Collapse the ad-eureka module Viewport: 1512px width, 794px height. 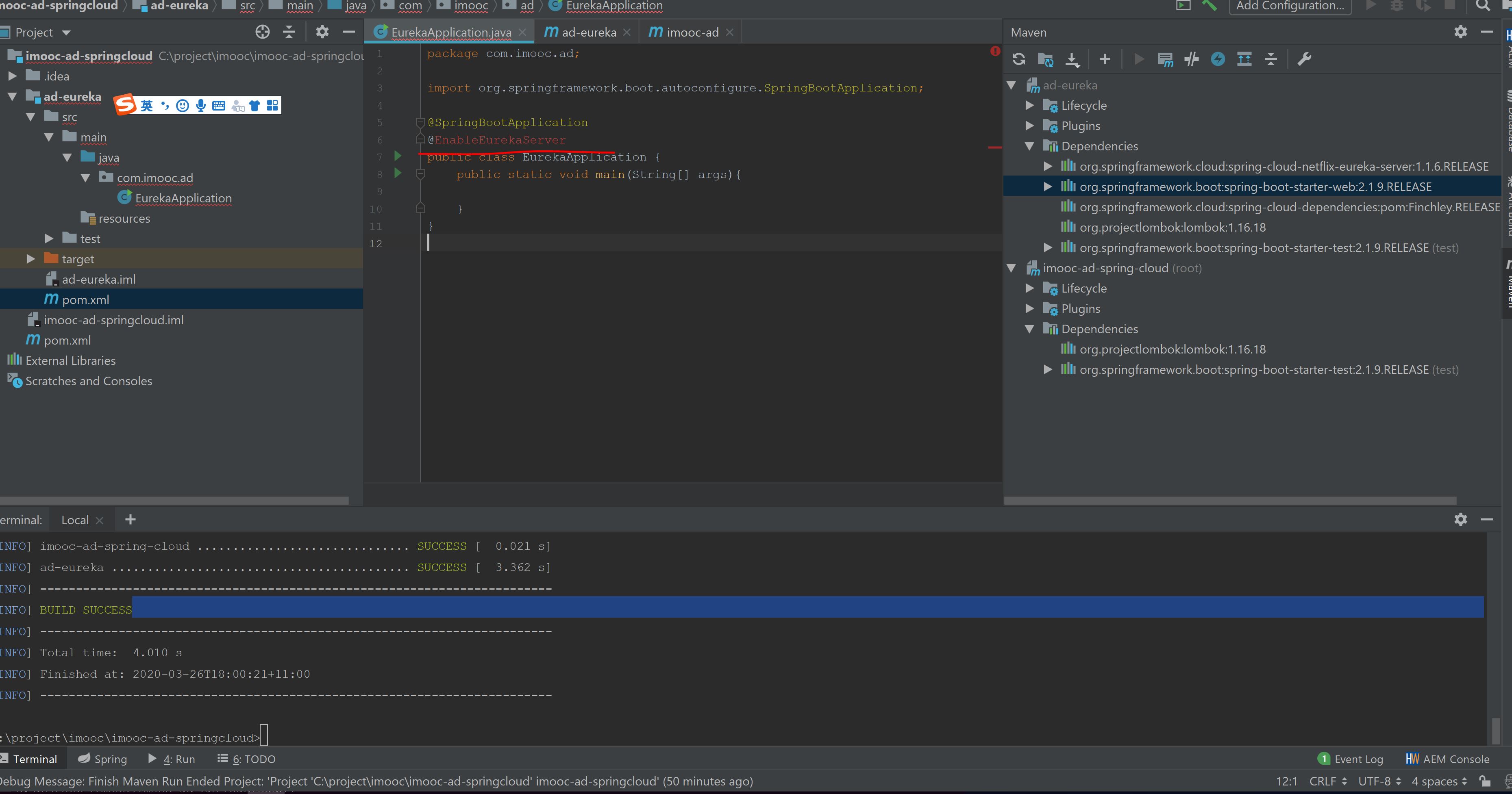(x=12, y=97)
